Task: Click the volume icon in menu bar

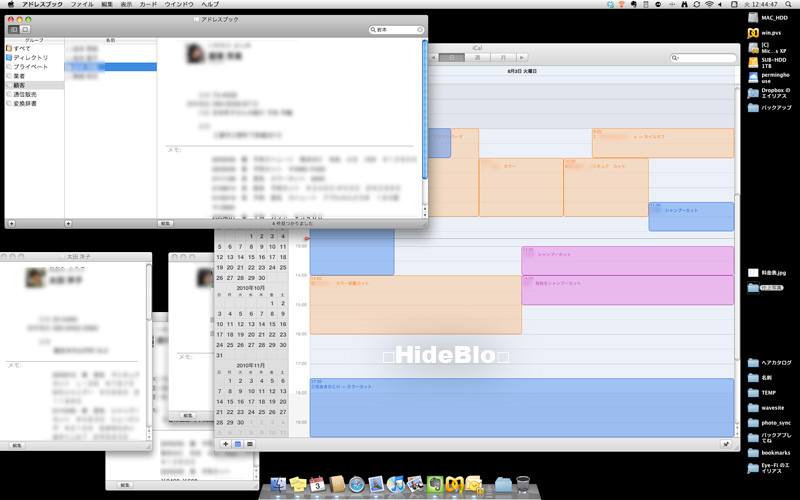Action: click(x=720, y=4)
